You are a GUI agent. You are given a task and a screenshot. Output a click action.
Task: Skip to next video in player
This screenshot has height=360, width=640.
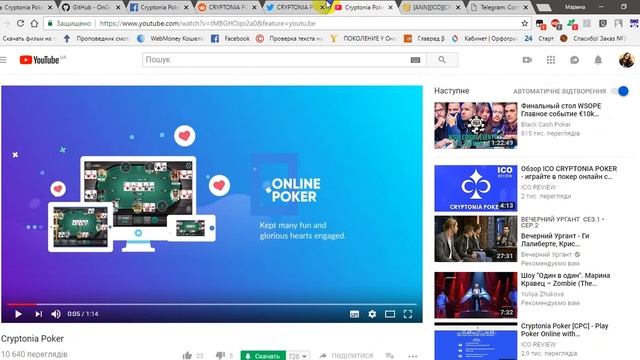pyautogui.click(x=38, y=314)
